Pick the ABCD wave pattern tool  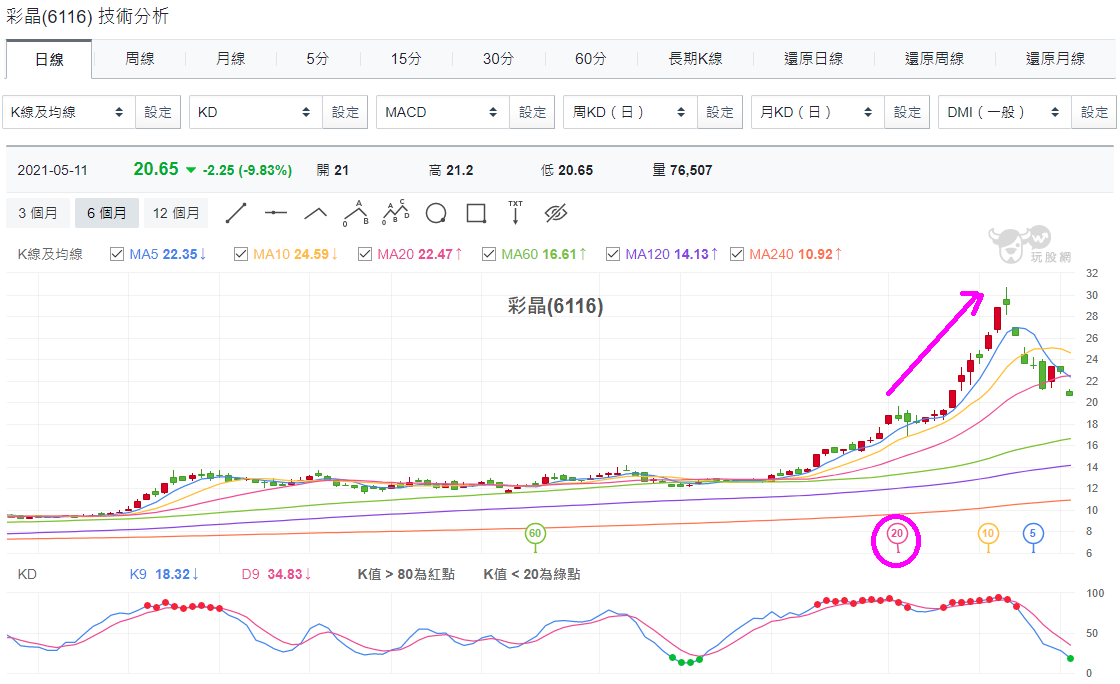point(396,213)
